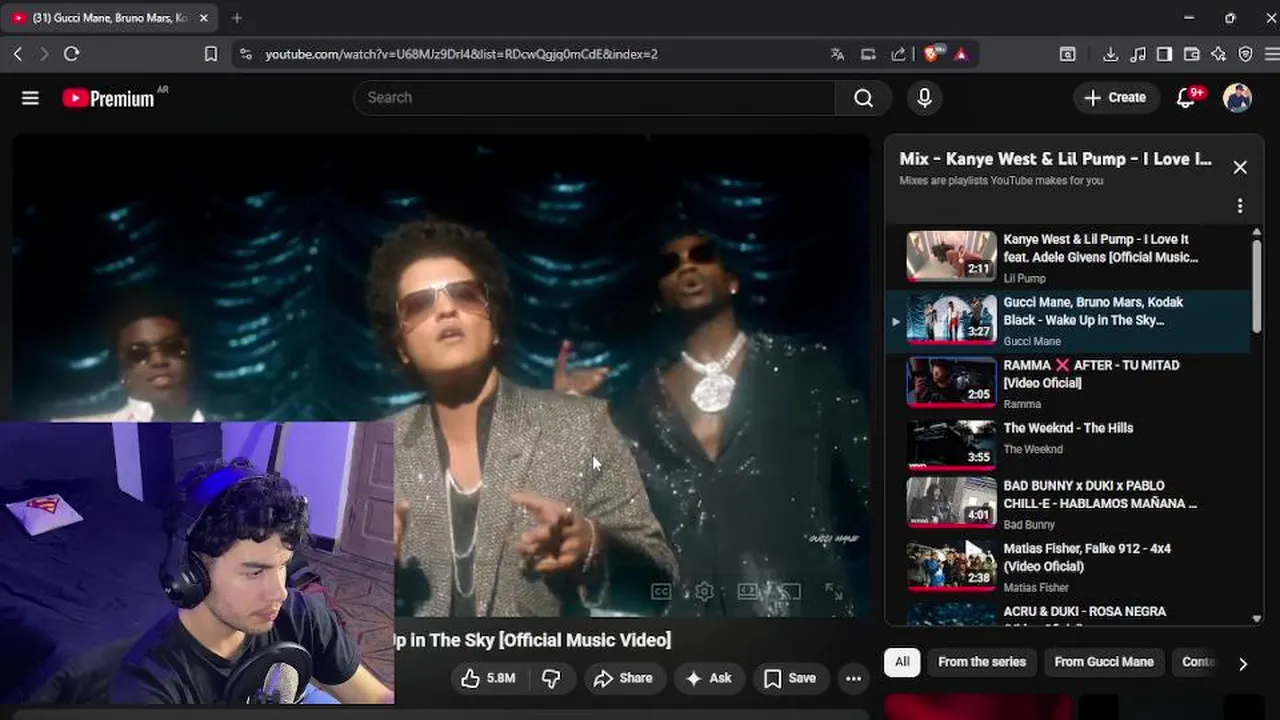Play RAMMA AFTER - TU MITAD from the mix
The height and width of the screenshot is (720, 1280).
tap(1067, 384)
